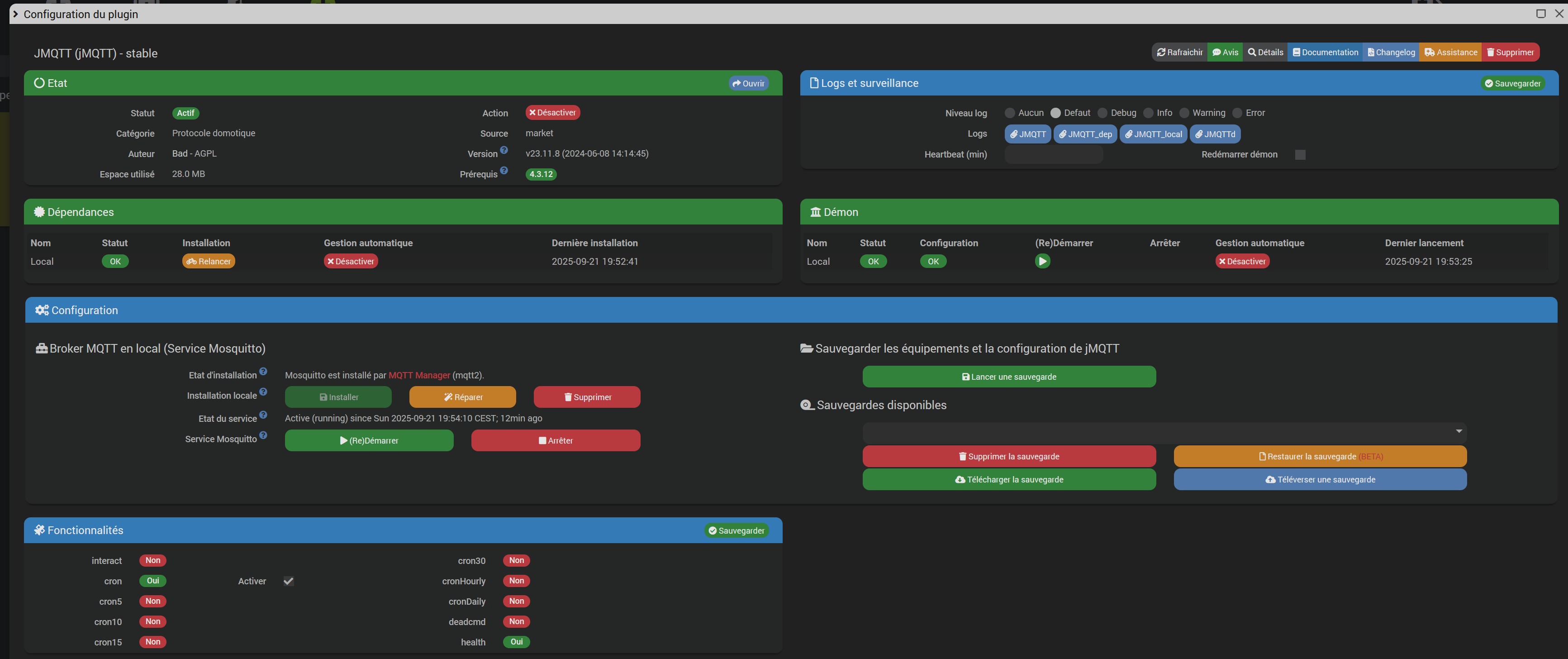Check the Redémarrer démon checkbox
This screenshot has width=1568, height=659.
1300,155
